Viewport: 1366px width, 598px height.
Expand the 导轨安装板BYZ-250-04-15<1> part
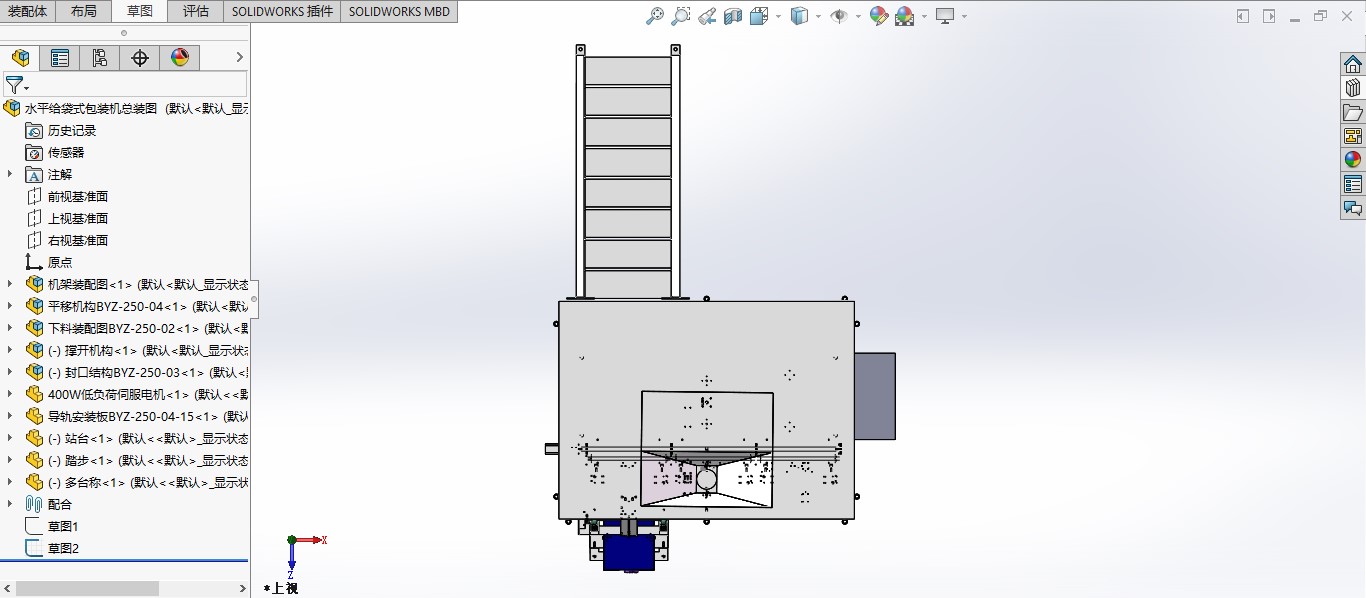coord(10,416)
